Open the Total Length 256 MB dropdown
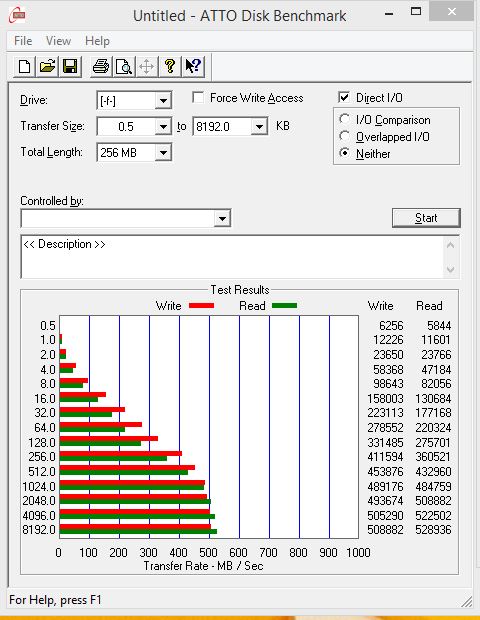480x620 pixels. [163, 152]
